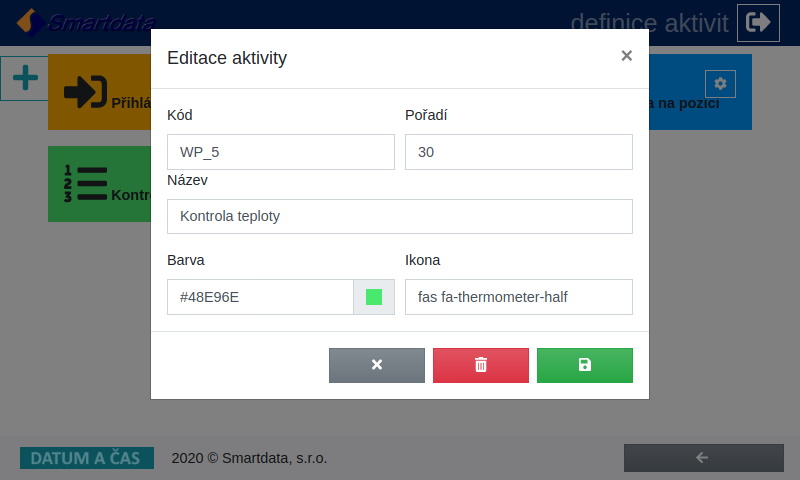Click the Pořadí field showing 30
Viewport: 800px width, 480px height.
[519, 152]
